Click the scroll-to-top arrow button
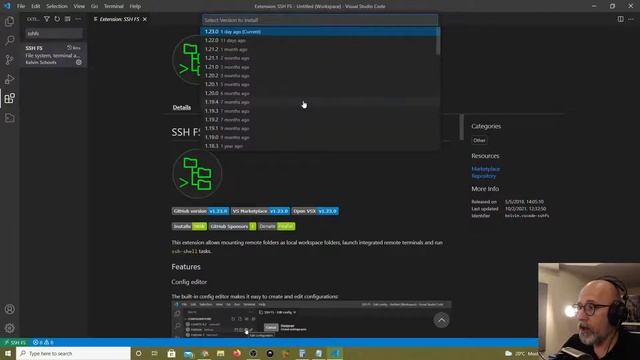Image resolution: width=640 pixels, height=360 pixels. tap(441, 320)
